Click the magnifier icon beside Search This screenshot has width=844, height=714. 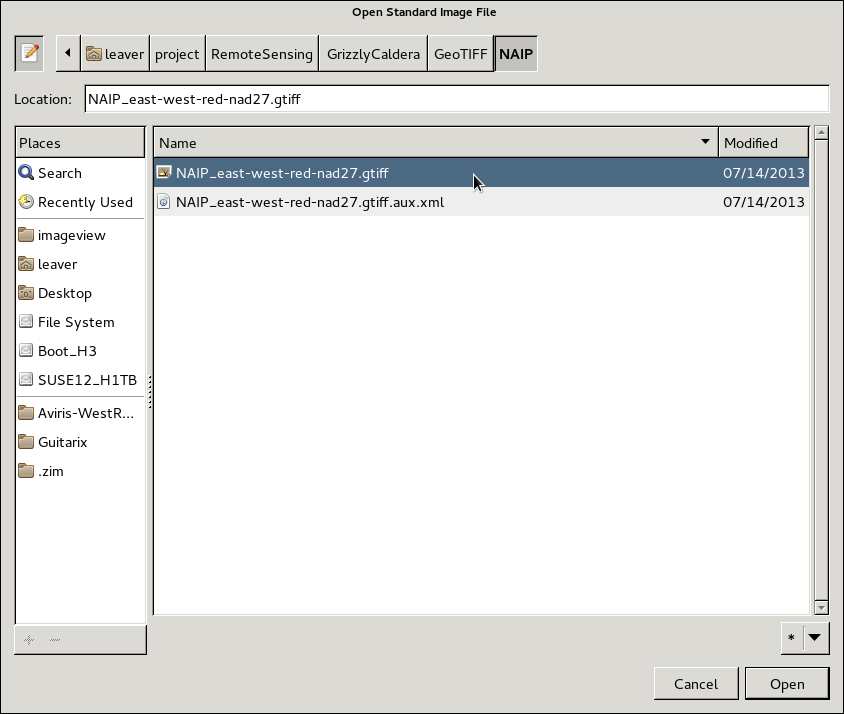coord(26,172)
